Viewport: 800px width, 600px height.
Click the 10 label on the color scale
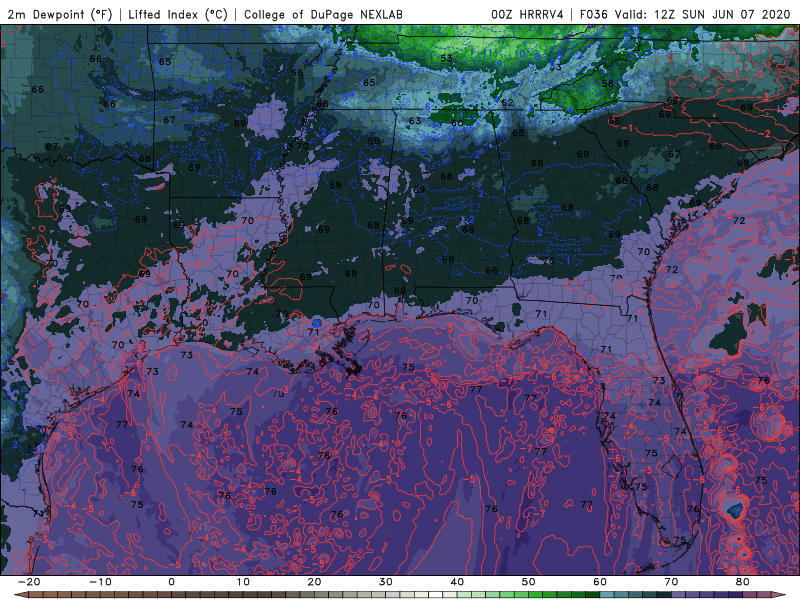pos(243,582)
